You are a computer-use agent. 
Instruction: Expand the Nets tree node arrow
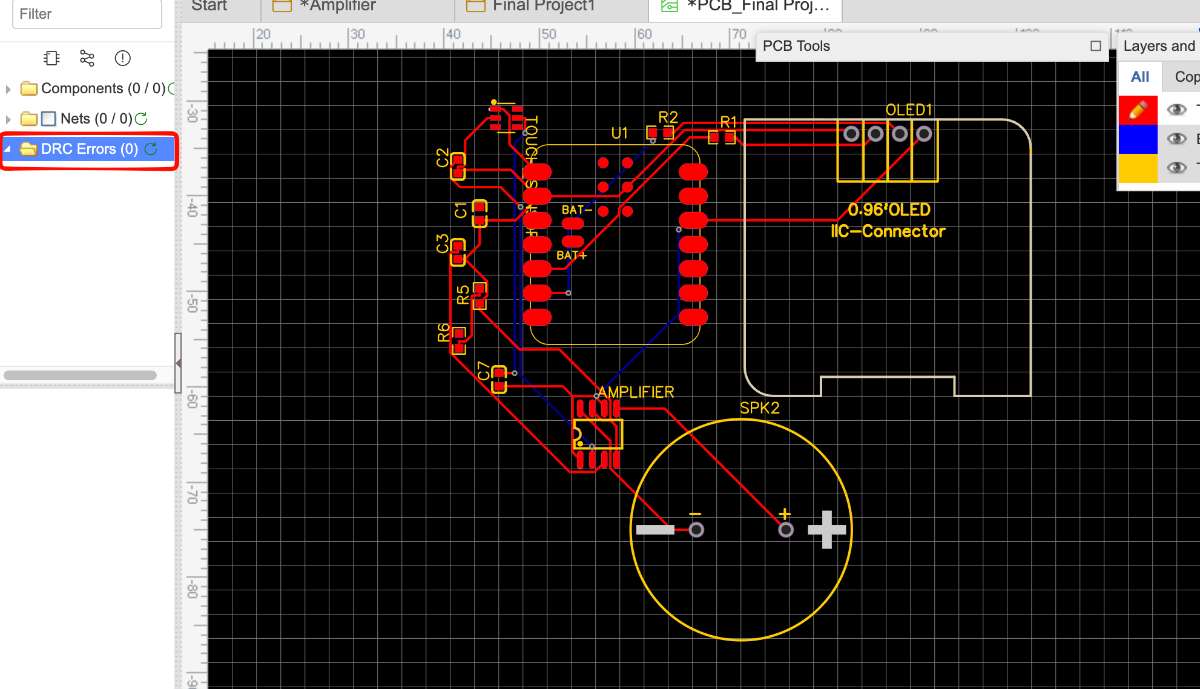(x=9, y=119)
